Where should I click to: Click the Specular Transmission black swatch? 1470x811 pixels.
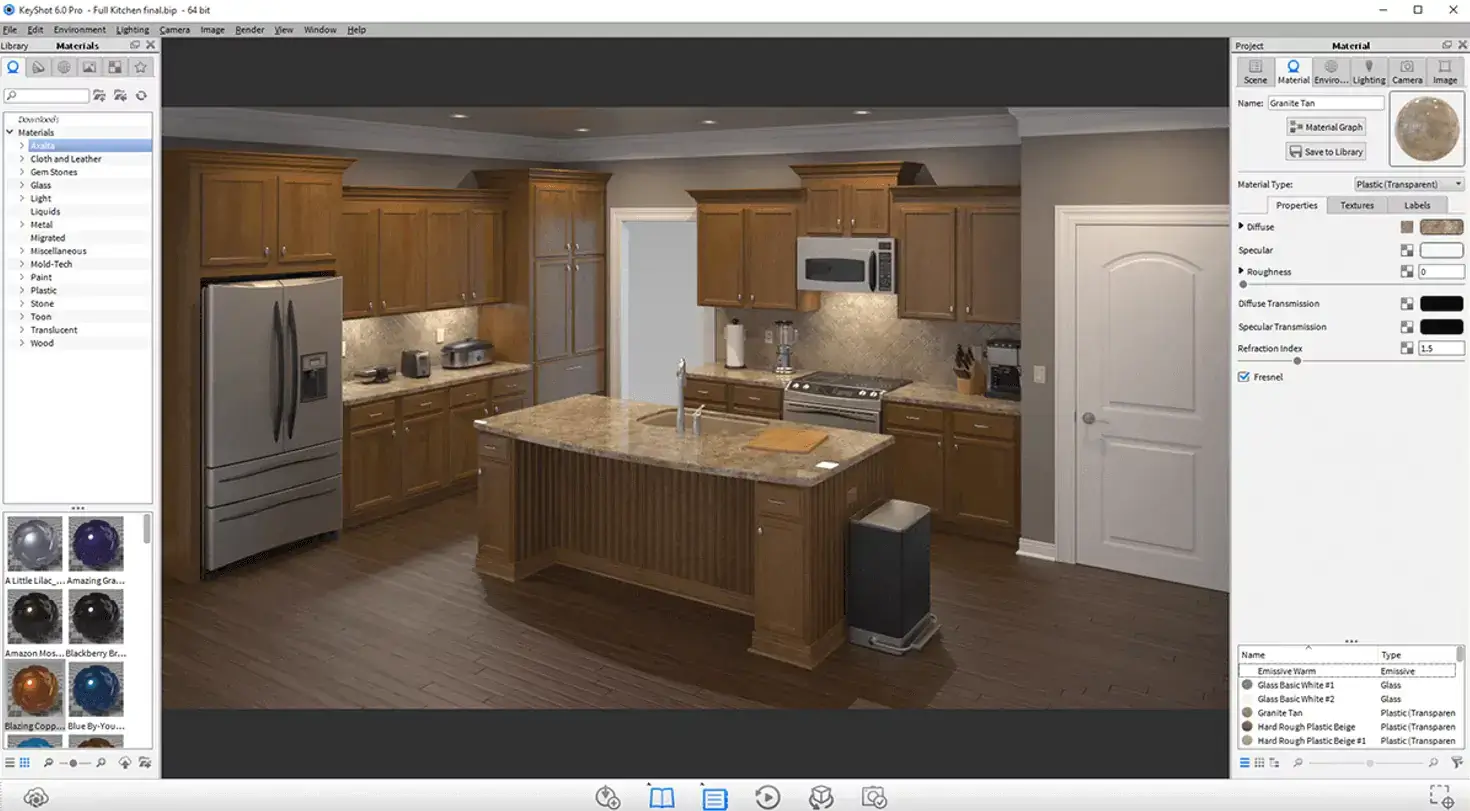click(1441, 327)
